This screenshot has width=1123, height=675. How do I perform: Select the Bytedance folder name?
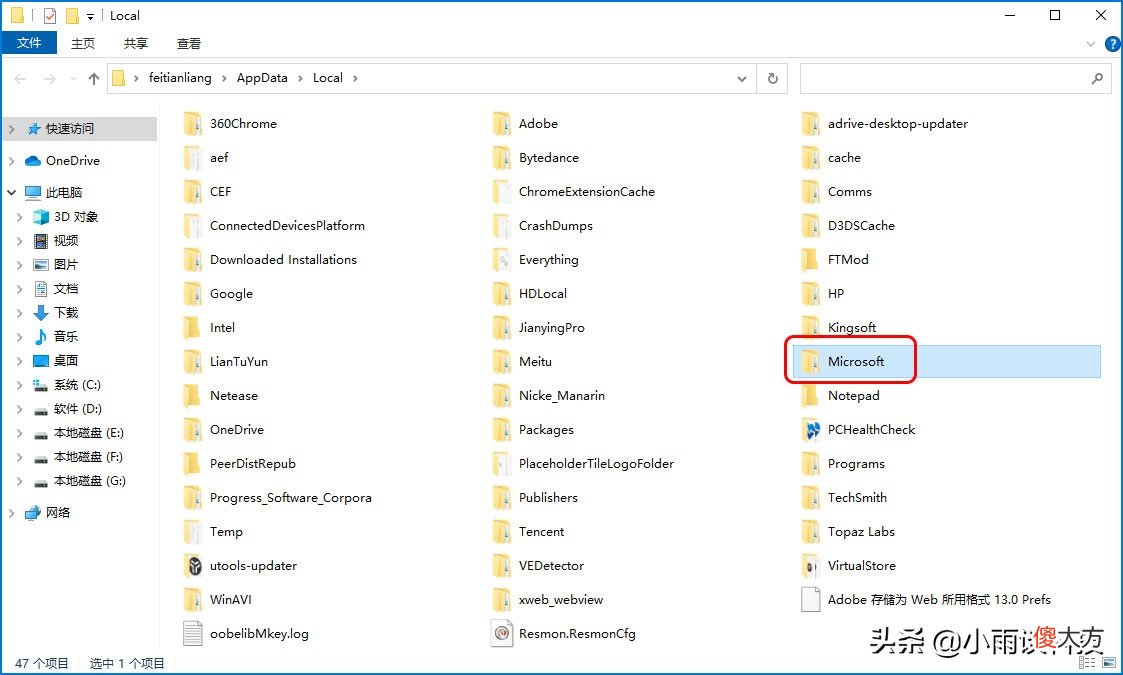[549, 157]
